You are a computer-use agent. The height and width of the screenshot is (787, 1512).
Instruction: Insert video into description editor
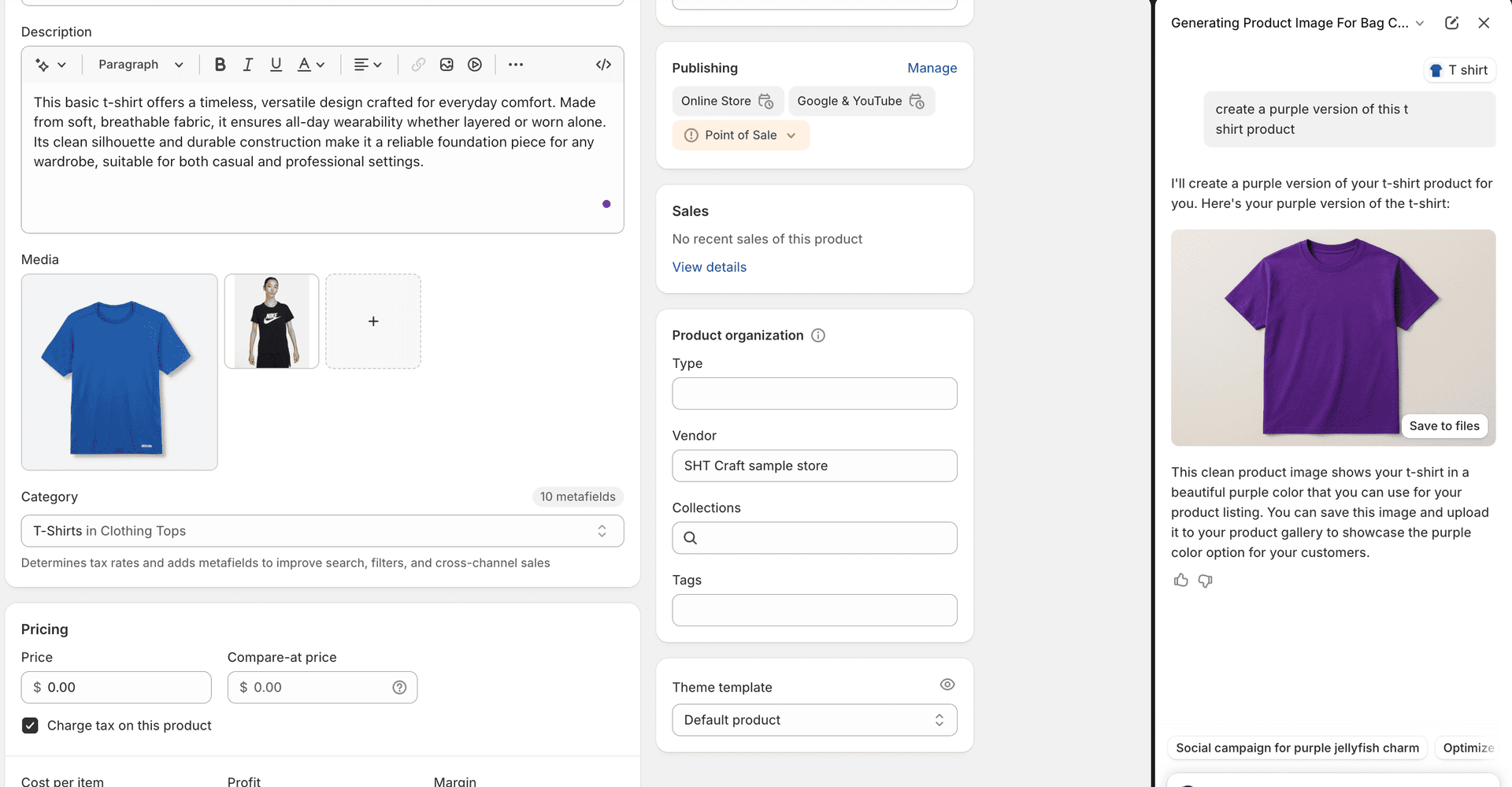(475, 65)
